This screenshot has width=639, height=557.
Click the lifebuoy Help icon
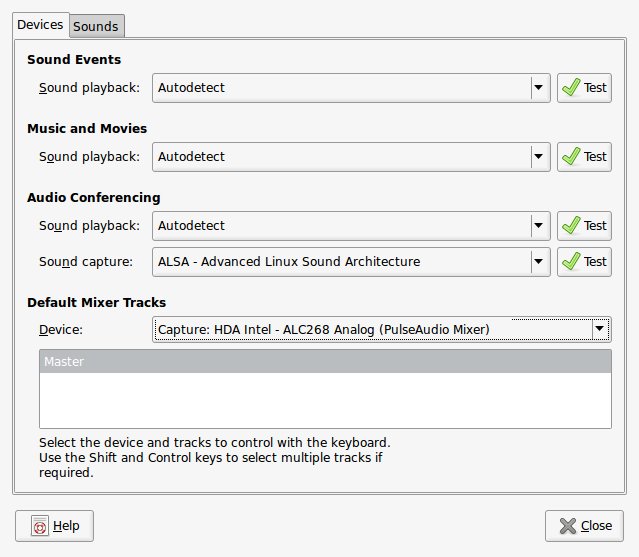(40, 526)
